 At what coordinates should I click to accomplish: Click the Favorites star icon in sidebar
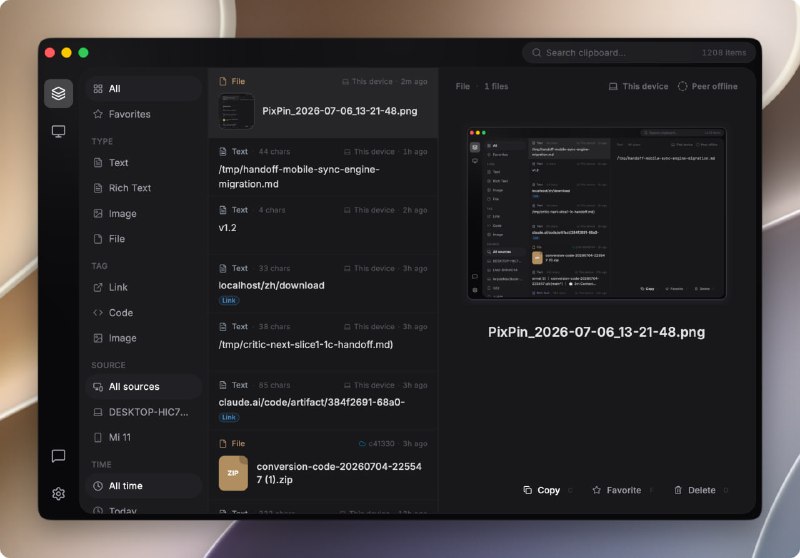tap(98, 114)
